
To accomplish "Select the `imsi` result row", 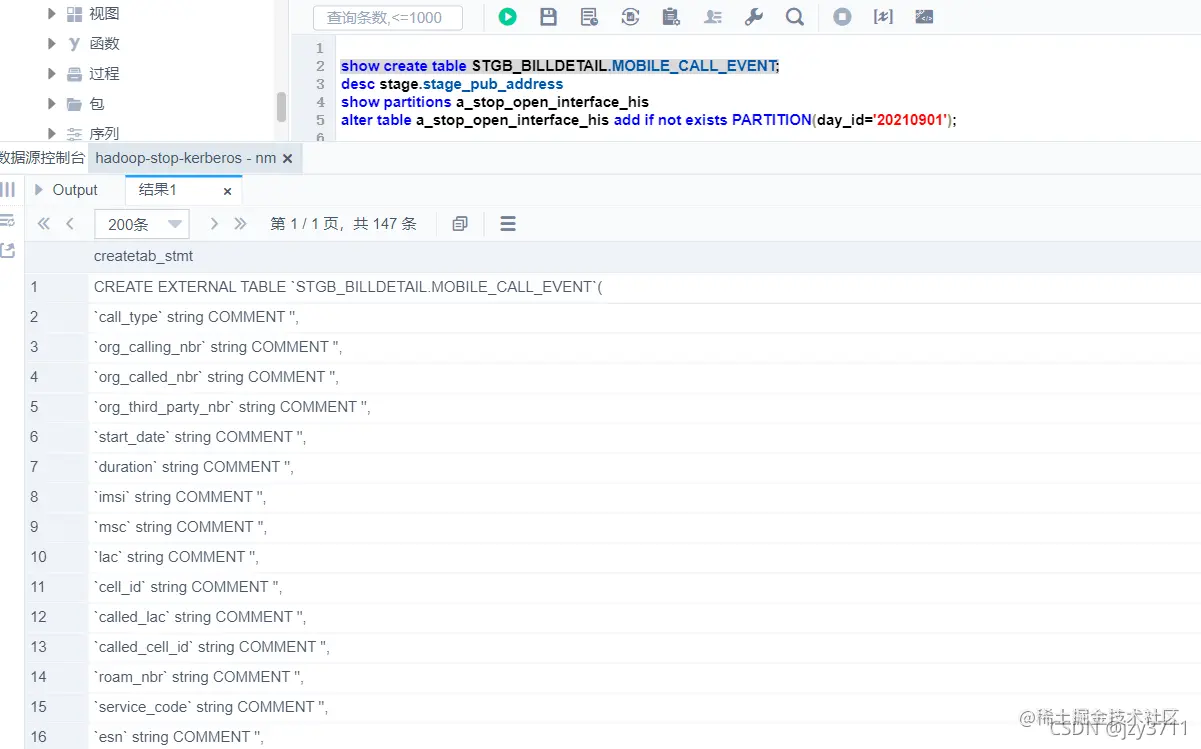I will [612, 497].
